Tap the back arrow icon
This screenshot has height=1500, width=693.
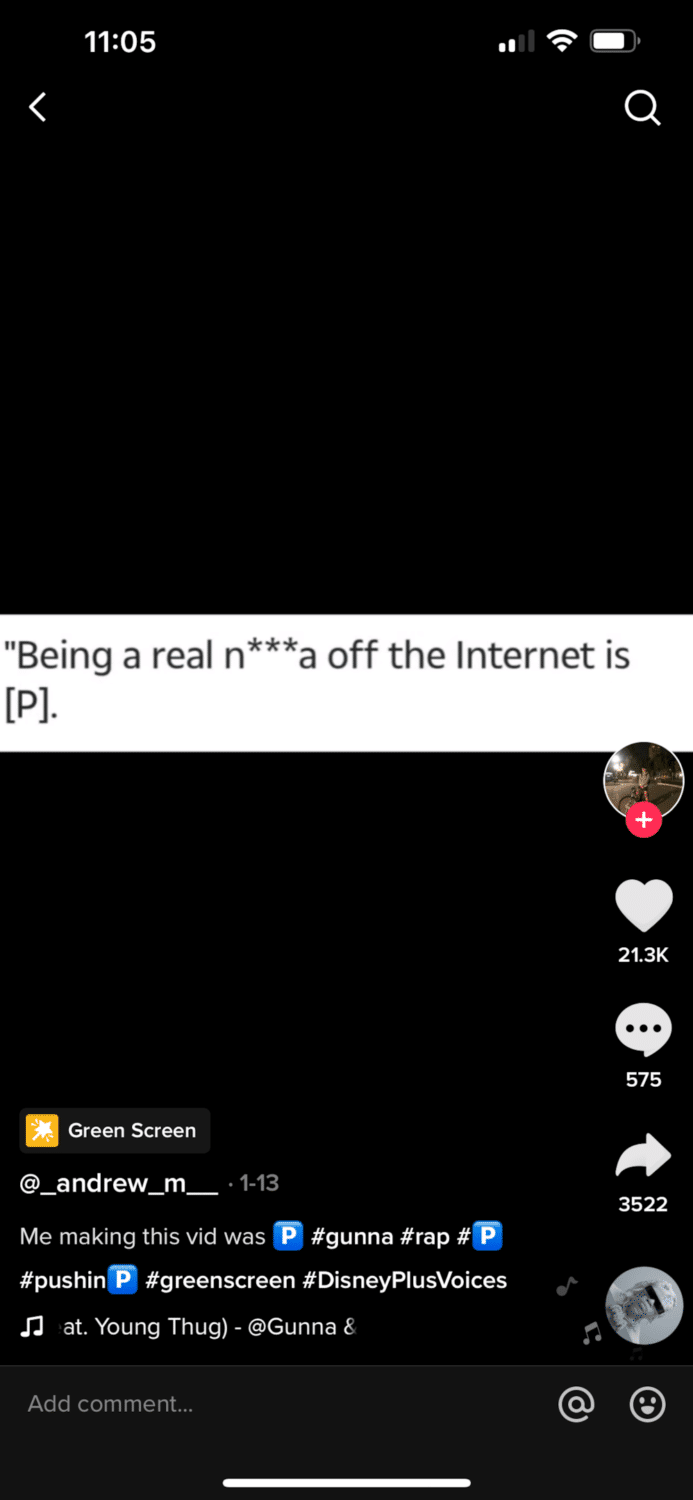(37, 107)
